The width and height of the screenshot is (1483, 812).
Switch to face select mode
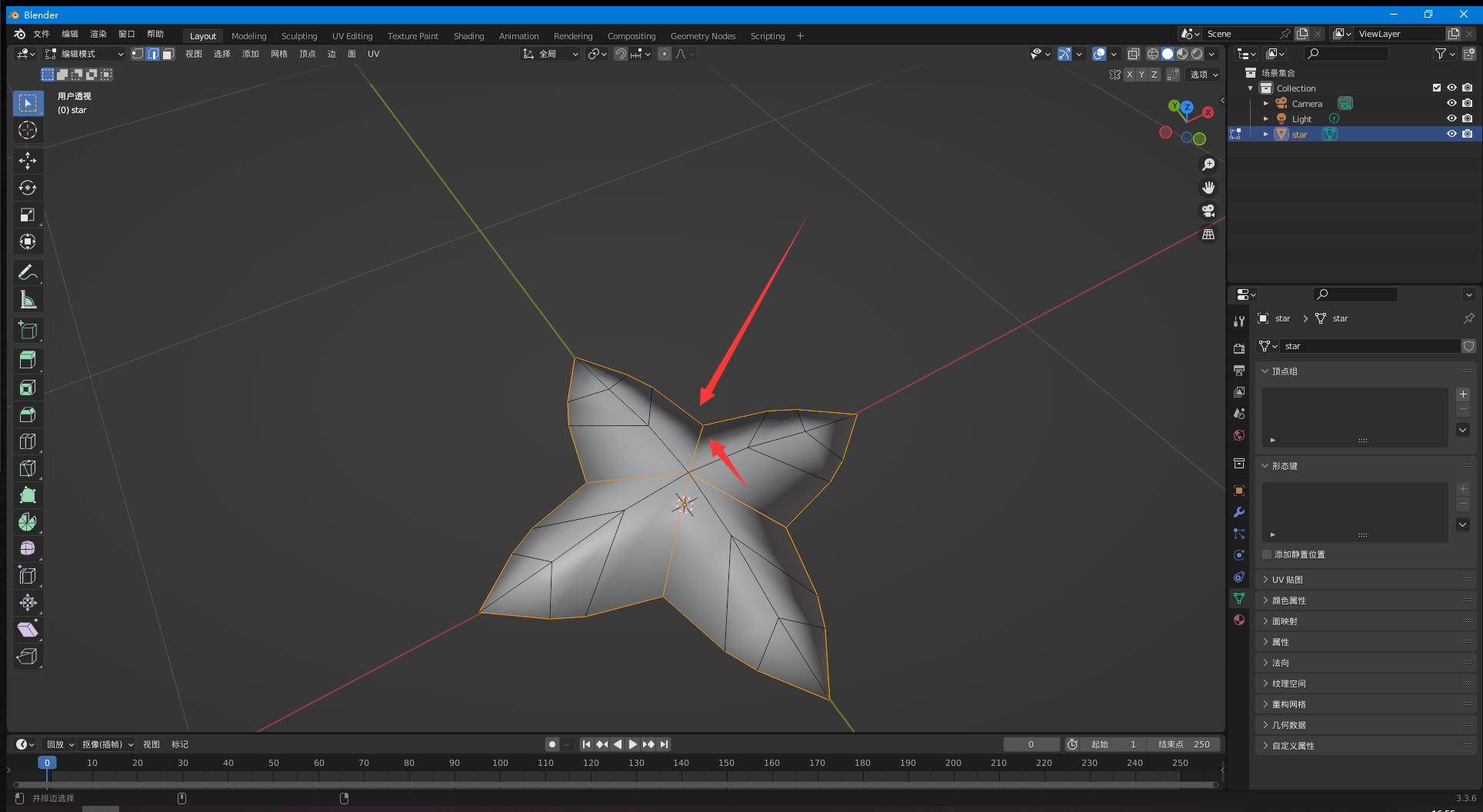[x=168, y=54]
